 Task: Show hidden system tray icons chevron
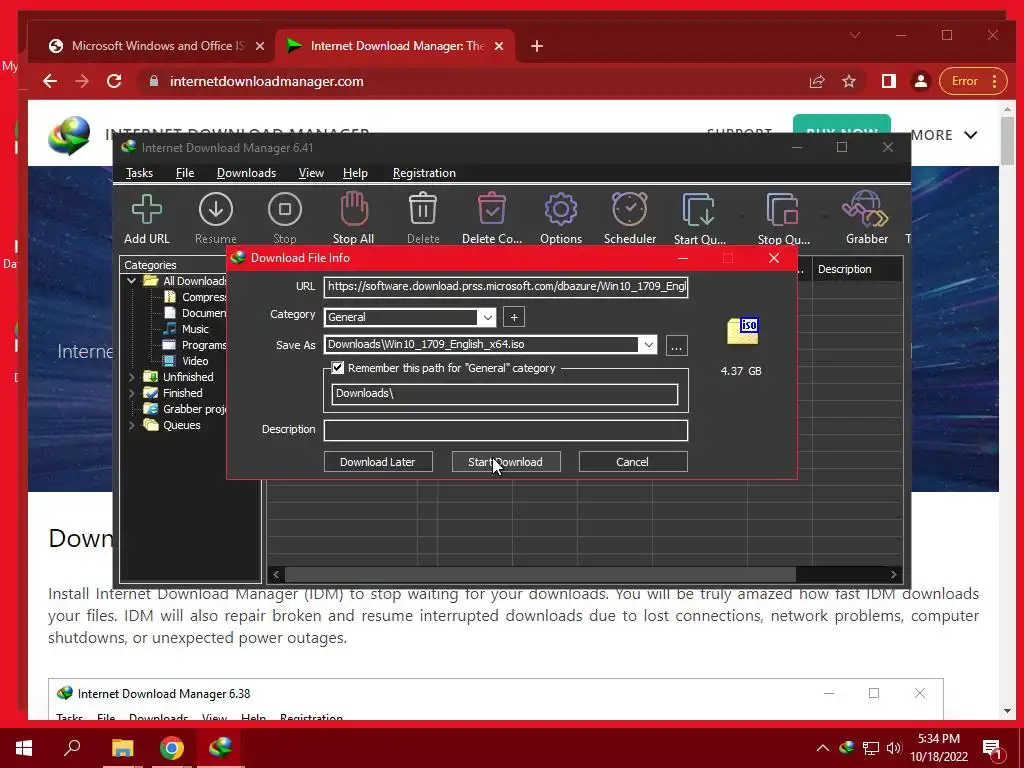pos(823,748)
